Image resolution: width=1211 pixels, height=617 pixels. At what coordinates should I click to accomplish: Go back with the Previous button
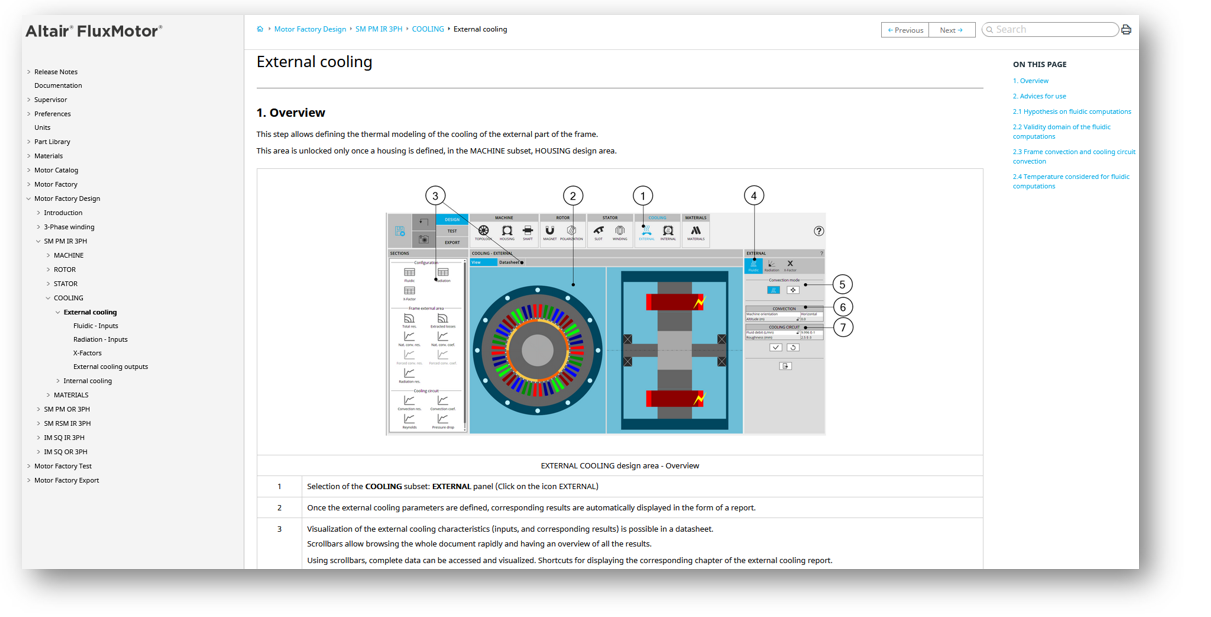click(905, 30)
